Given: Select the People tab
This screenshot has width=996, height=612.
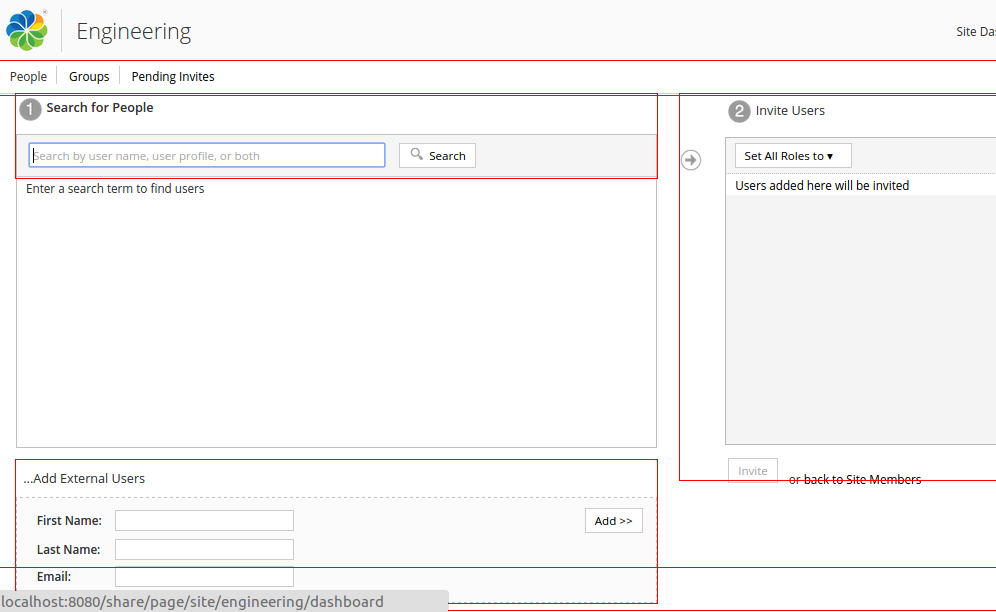Looking at the screenshot, I should point(28,76).
